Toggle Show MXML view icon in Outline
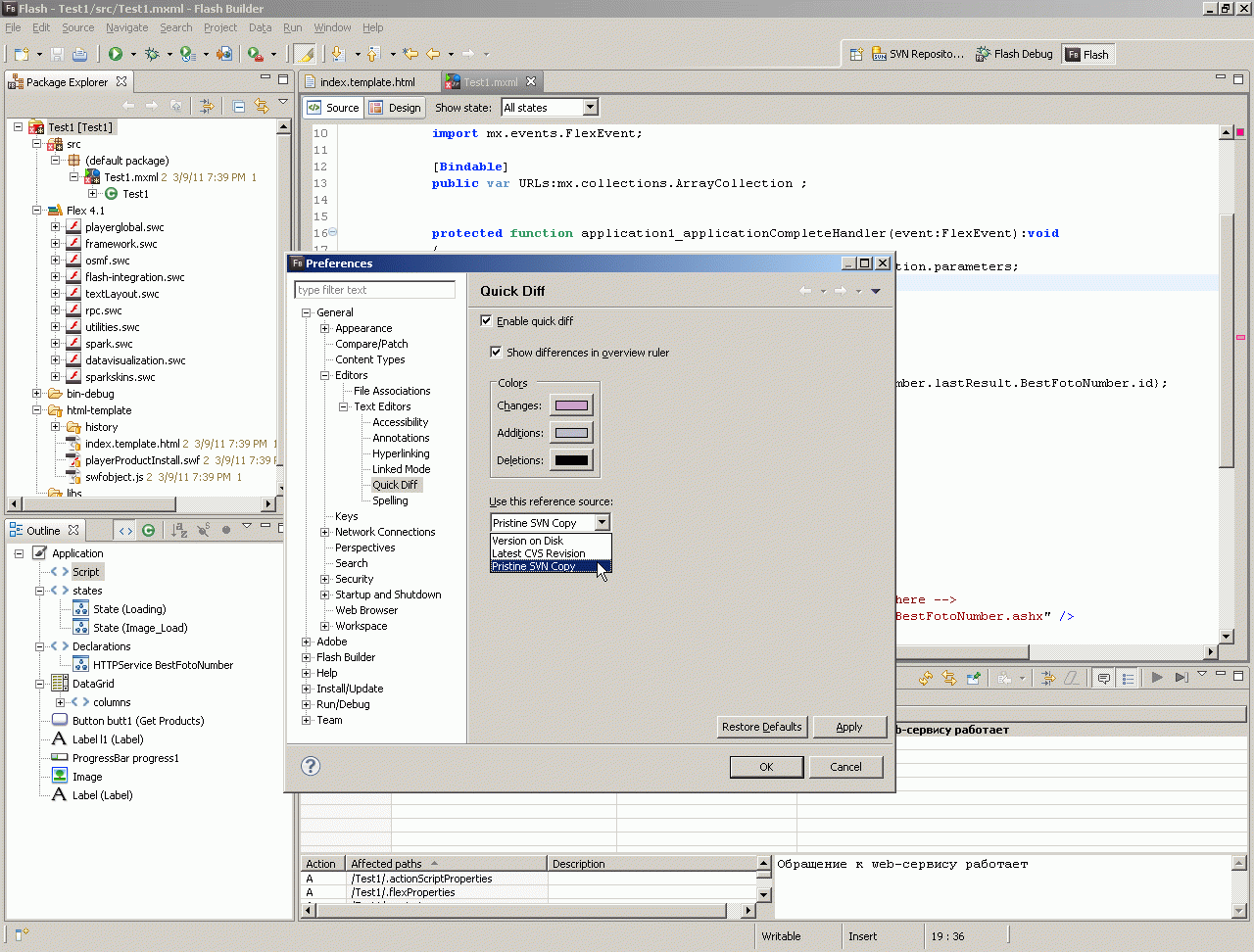Viewport: 1254px width, 952px height. 125,530
